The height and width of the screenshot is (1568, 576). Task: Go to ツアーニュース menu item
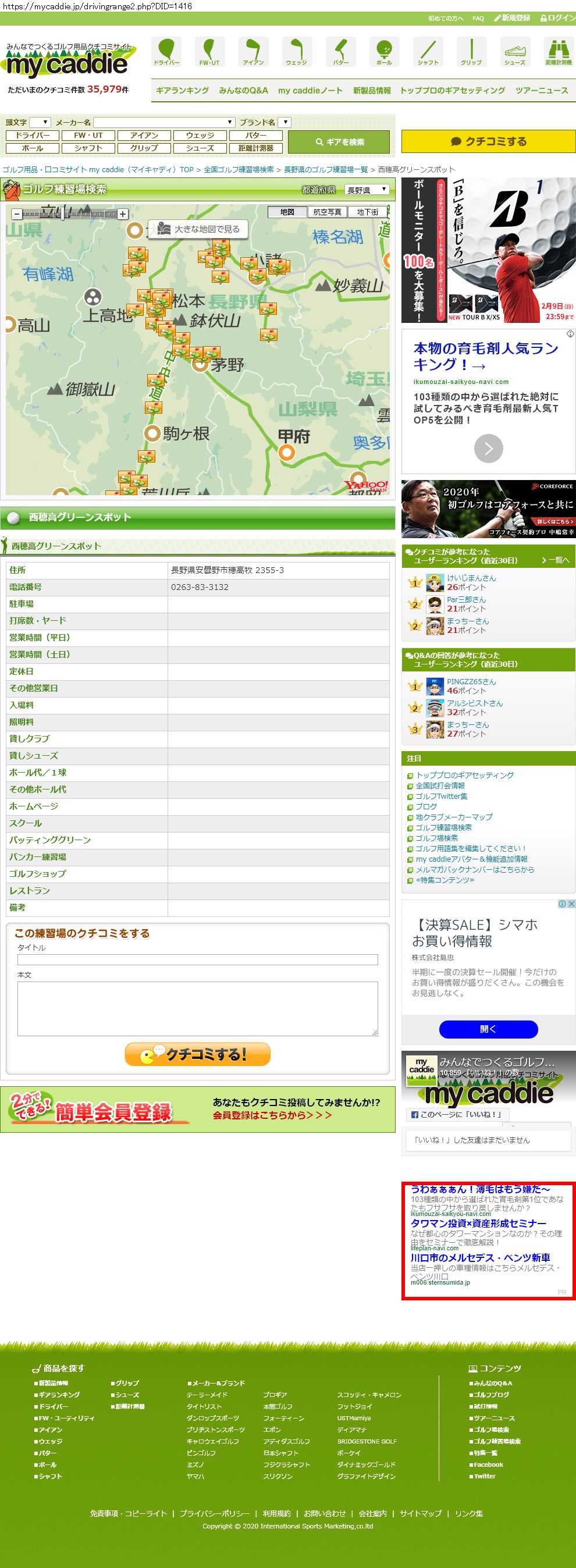pos(541,90)
